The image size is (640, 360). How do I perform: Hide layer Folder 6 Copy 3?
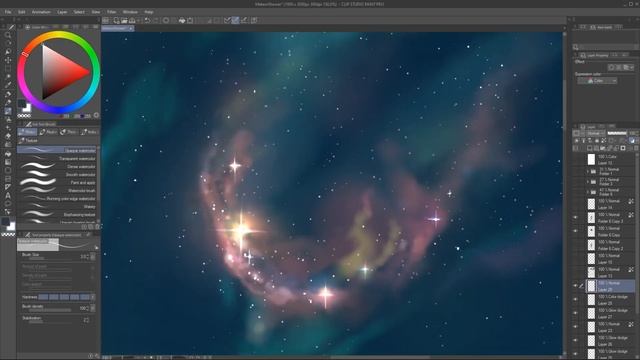[576, 218]
